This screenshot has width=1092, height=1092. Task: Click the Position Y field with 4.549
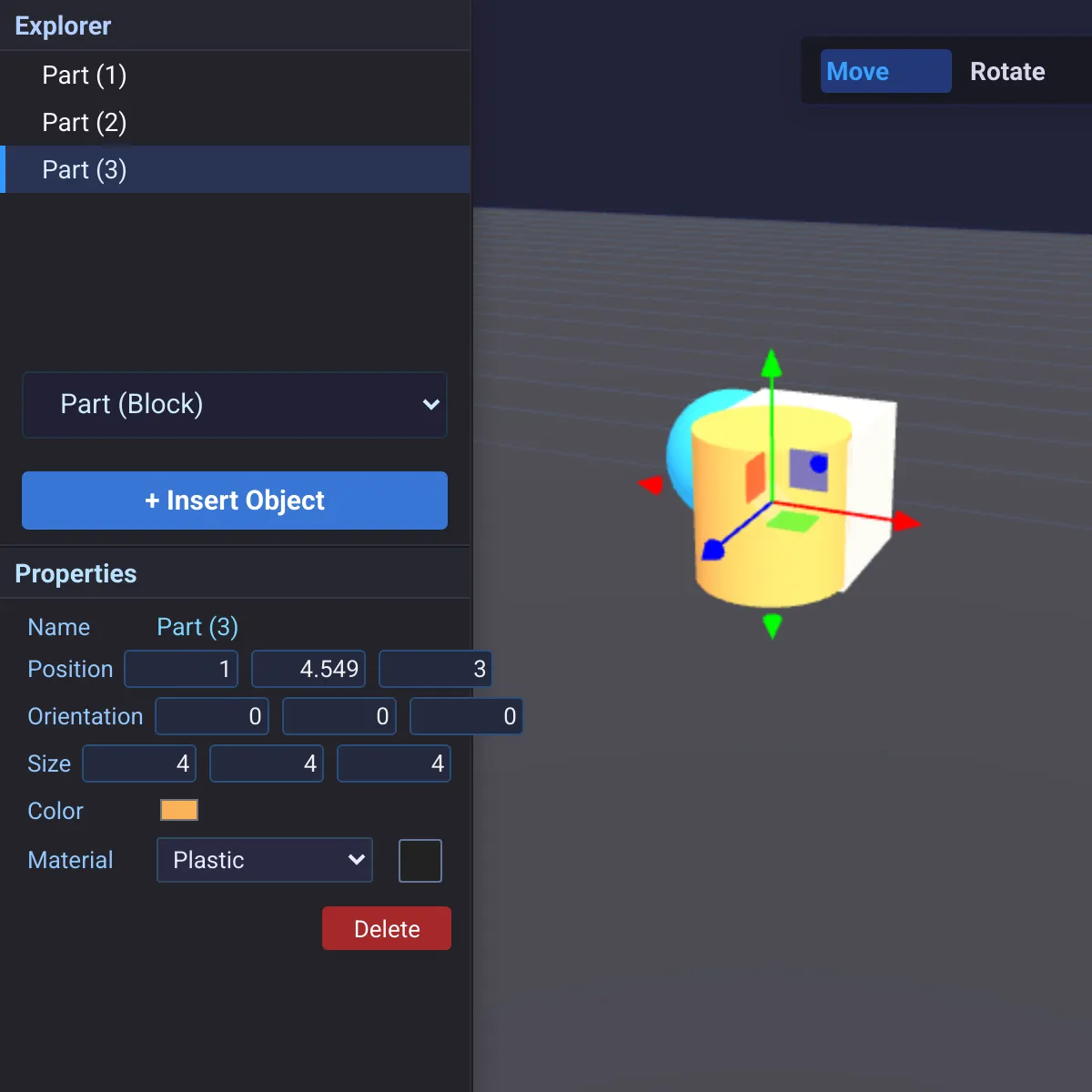pos(308,669)
